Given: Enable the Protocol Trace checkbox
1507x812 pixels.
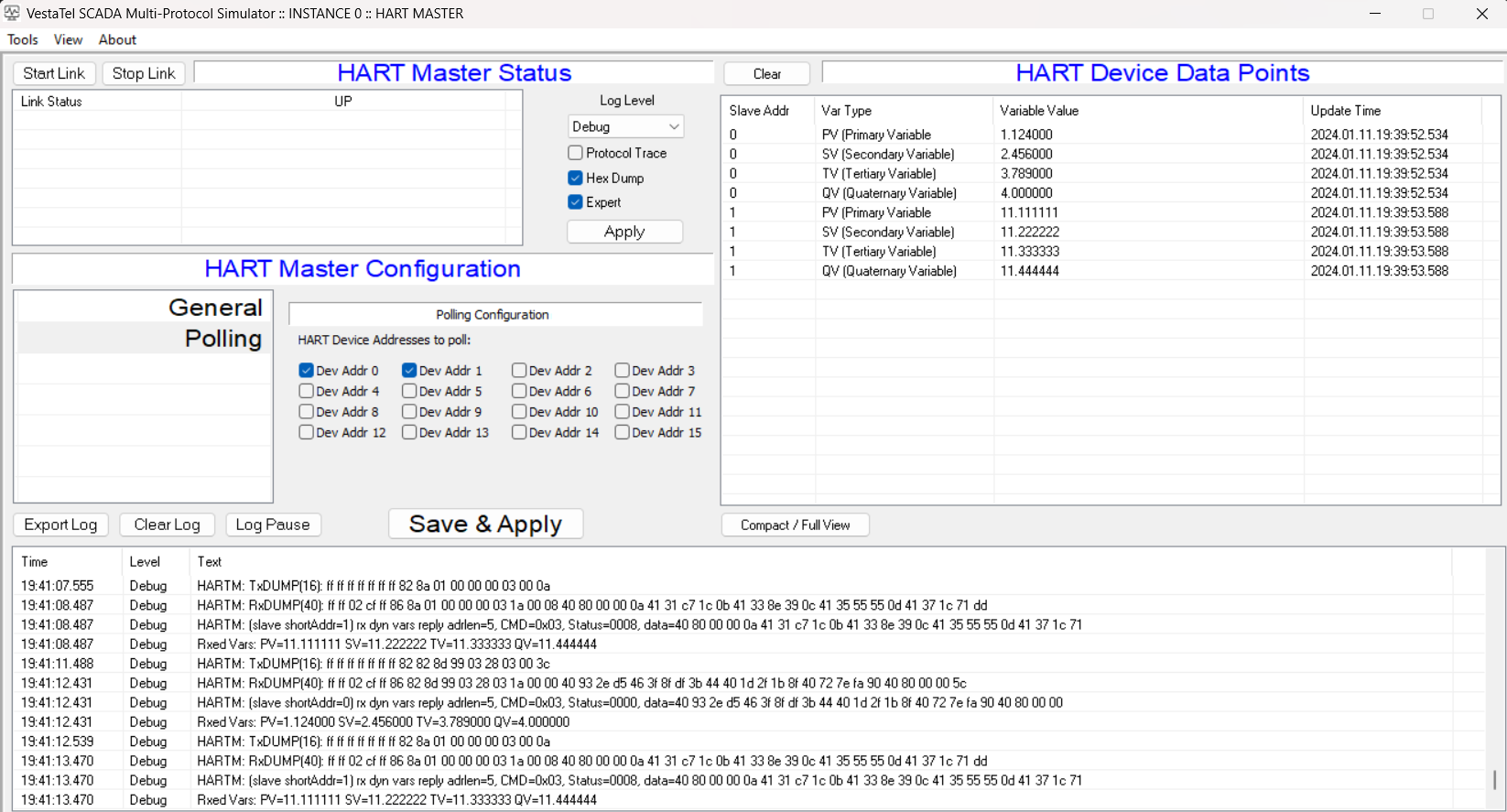Looking at the screenshot, I should 575,153.
